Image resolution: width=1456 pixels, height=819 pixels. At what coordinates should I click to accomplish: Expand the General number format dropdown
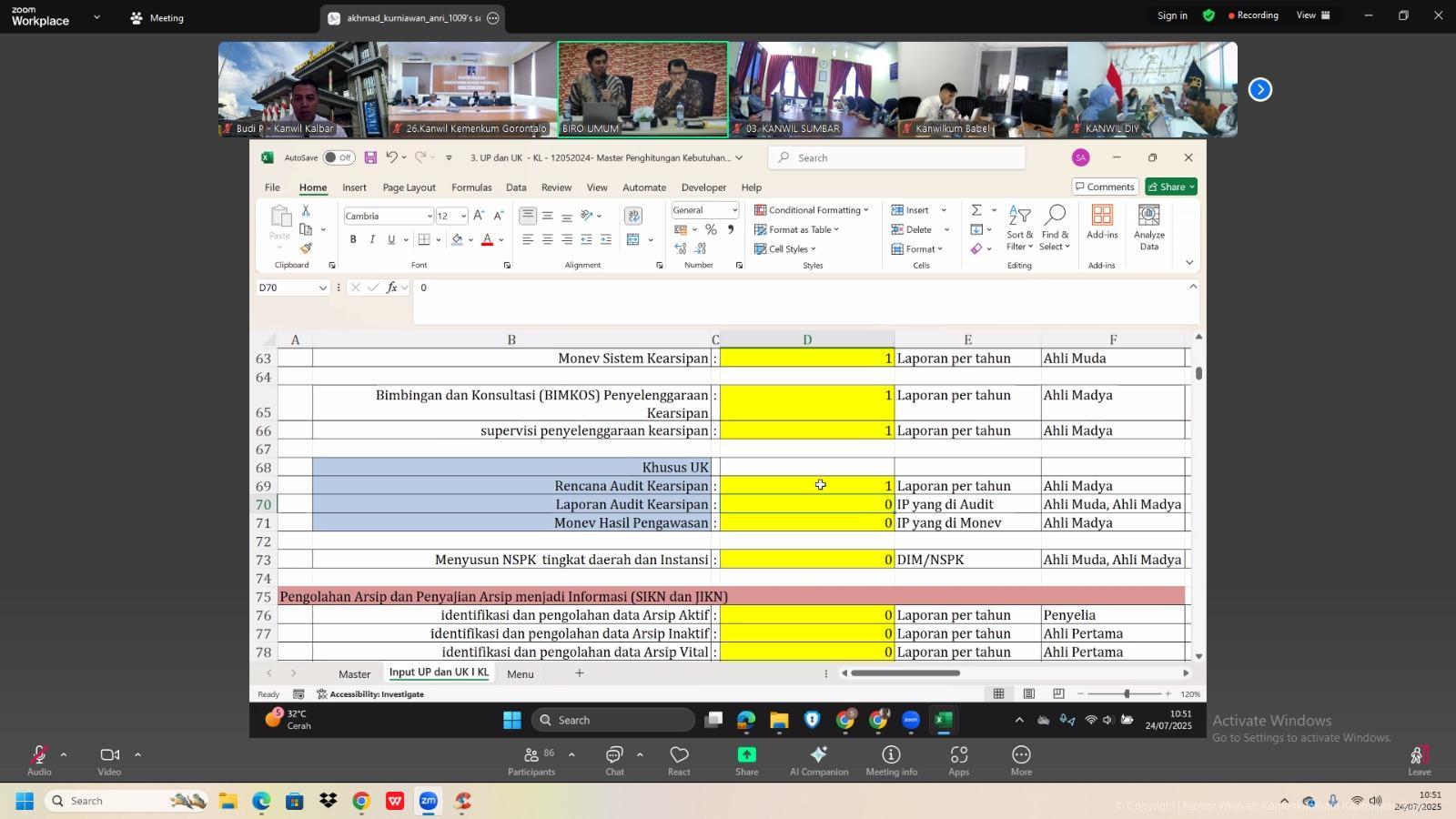coord(733,210)
